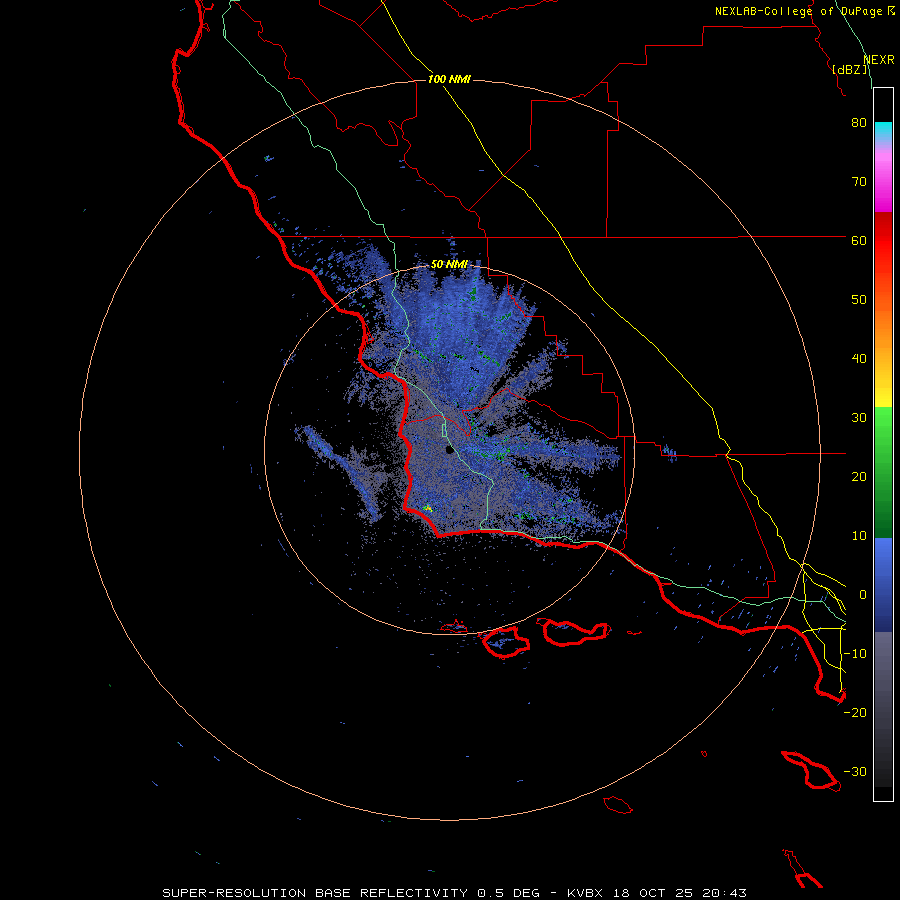Click the 50 dBZ scale value
Screen dimensions: 900x900
(859, 300)
